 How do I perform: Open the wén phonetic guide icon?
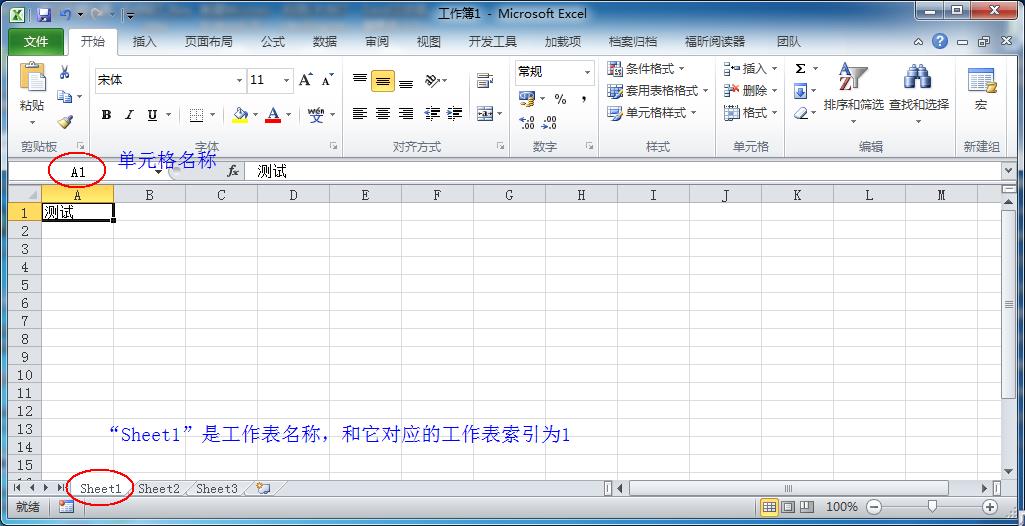[x=316, y=115]
